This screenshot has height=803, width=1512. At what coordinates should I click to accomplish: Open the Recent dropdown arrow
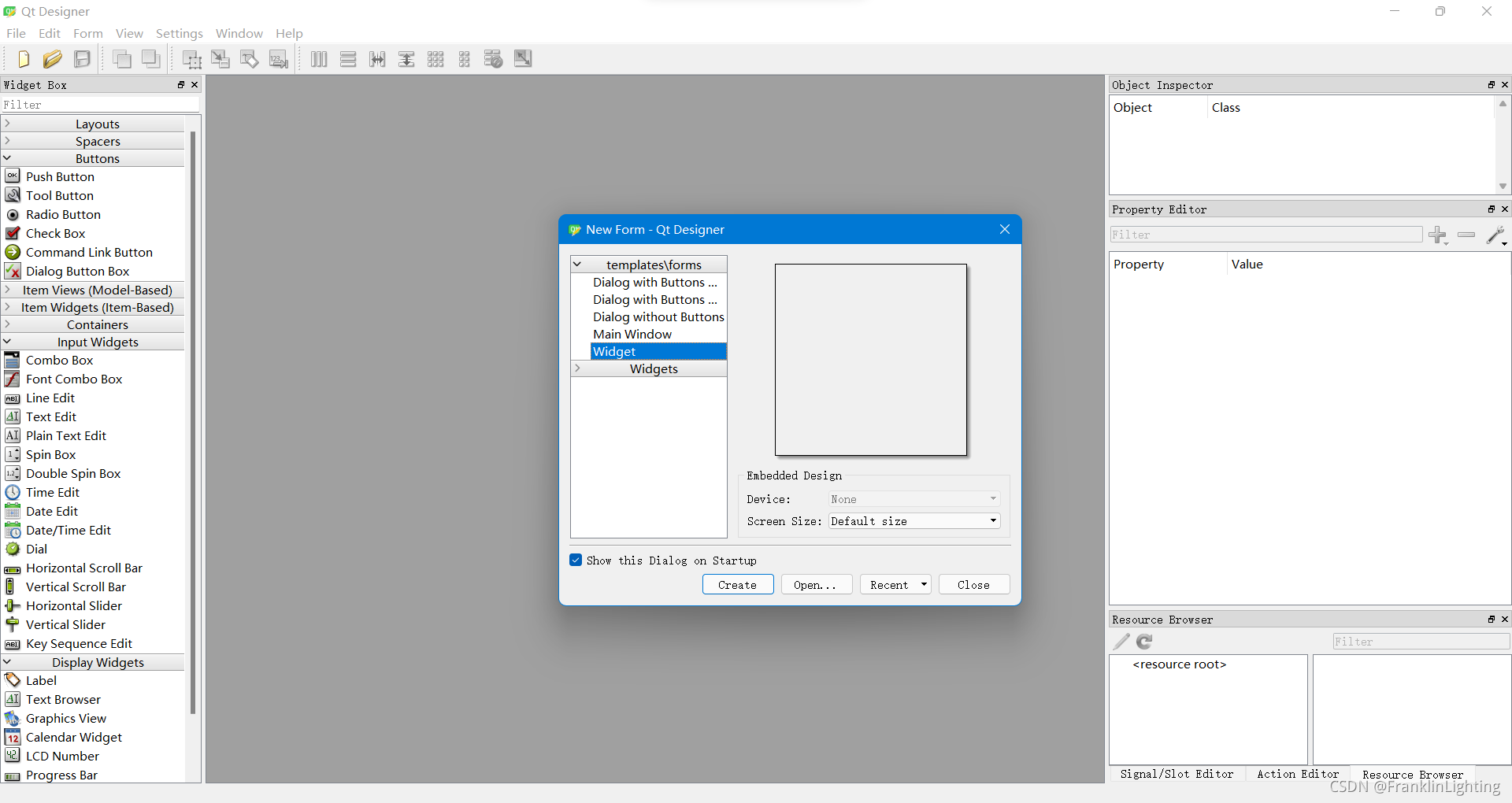click(x=924, y=585)
